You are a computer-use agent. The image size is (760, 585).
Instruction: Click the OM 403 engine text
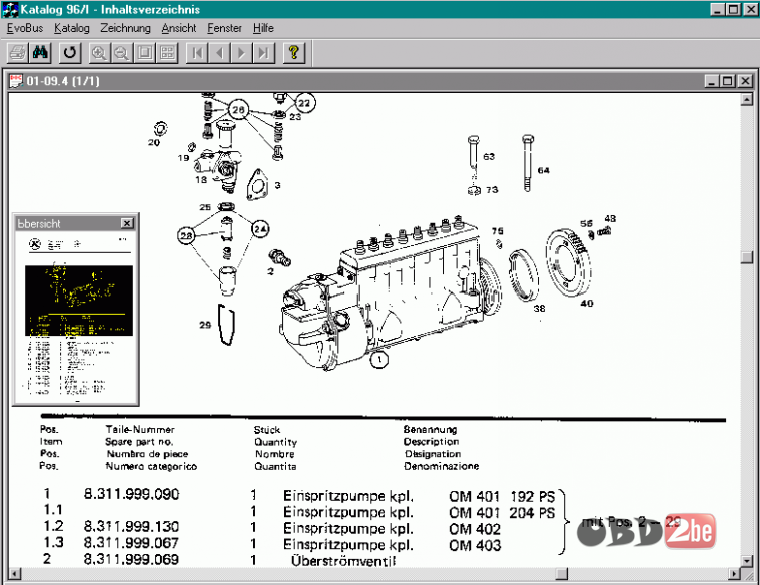click(x=475, y=545)
